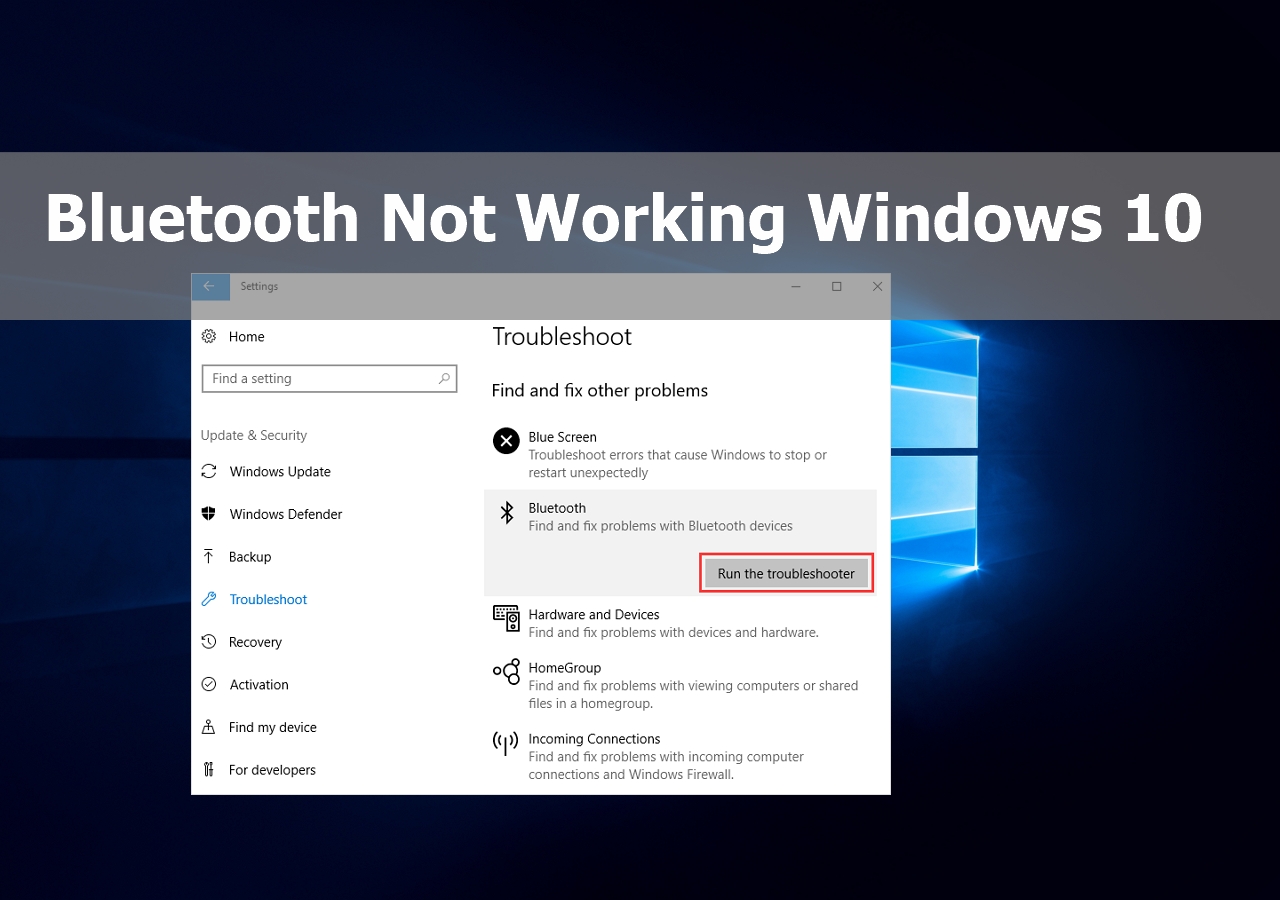The height and width of the screenshot is (900, 1280).
Task: Open the Home settings page
Action: coord(247,337)
